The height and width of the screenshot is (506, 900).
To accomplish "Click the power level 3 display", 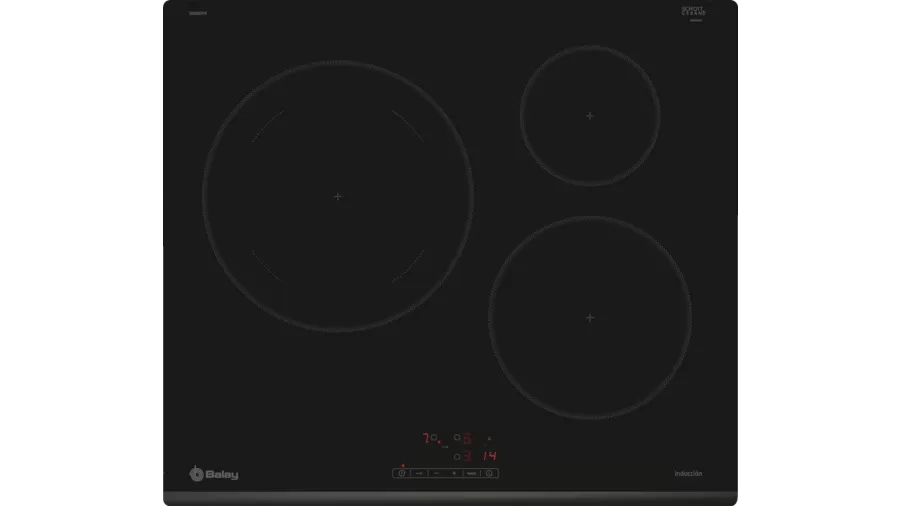I will coord(467,456).
